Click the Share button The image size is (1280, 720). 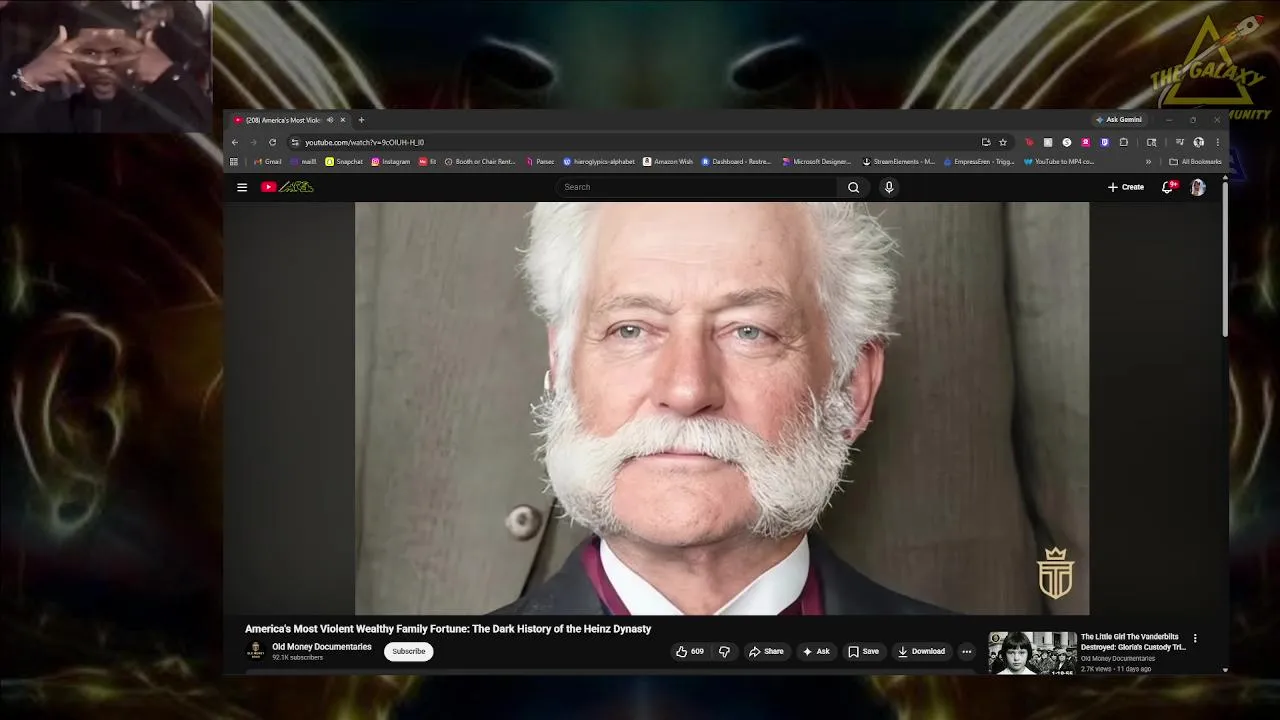tap(766, 651)
